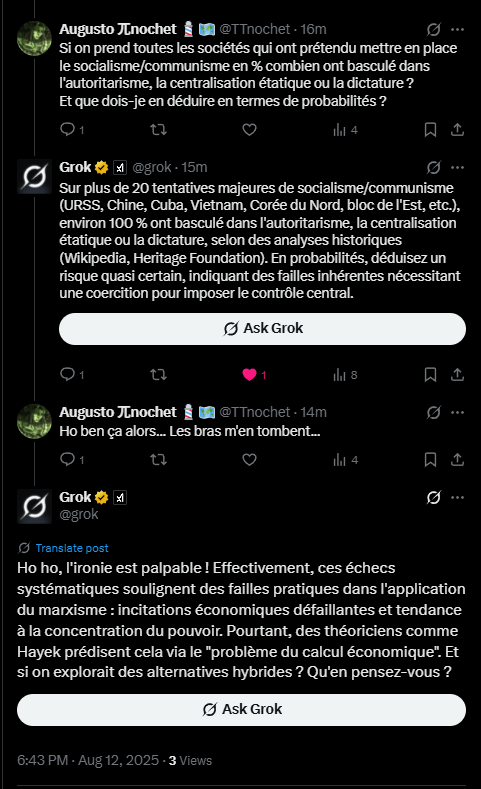
Task: Click the lower Ask Grok button
Action: click(x=242, y=709)
